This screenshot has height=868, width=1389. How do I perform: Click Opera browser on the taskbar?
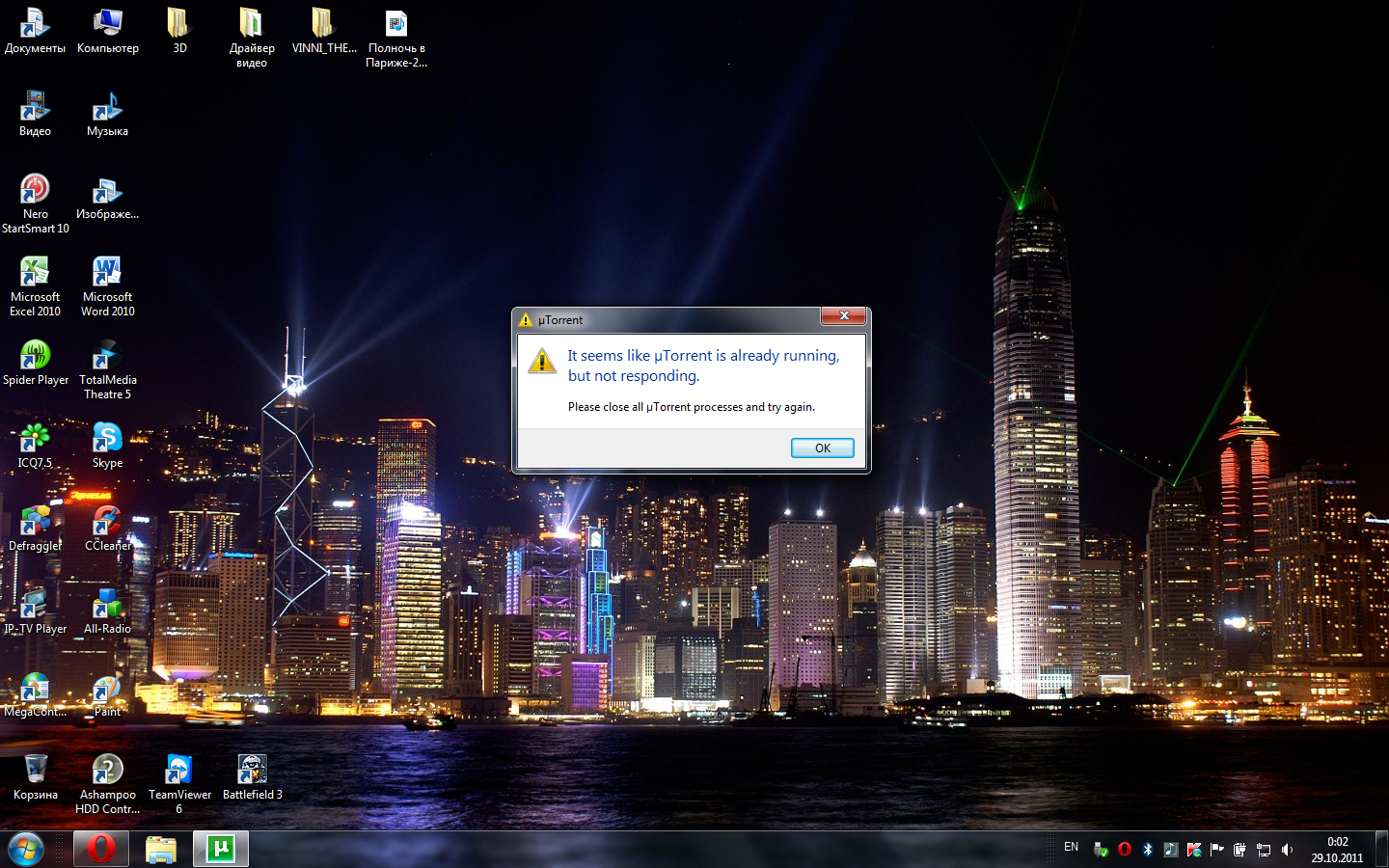click(x=101, y=849)
